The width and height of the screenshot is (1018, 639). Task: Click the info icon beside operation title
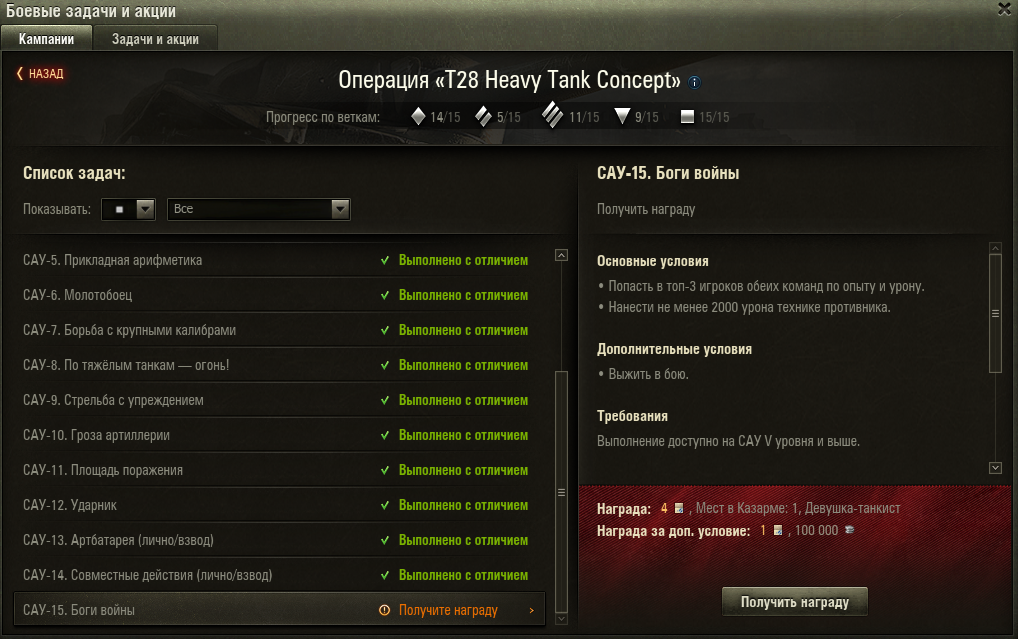695,82
